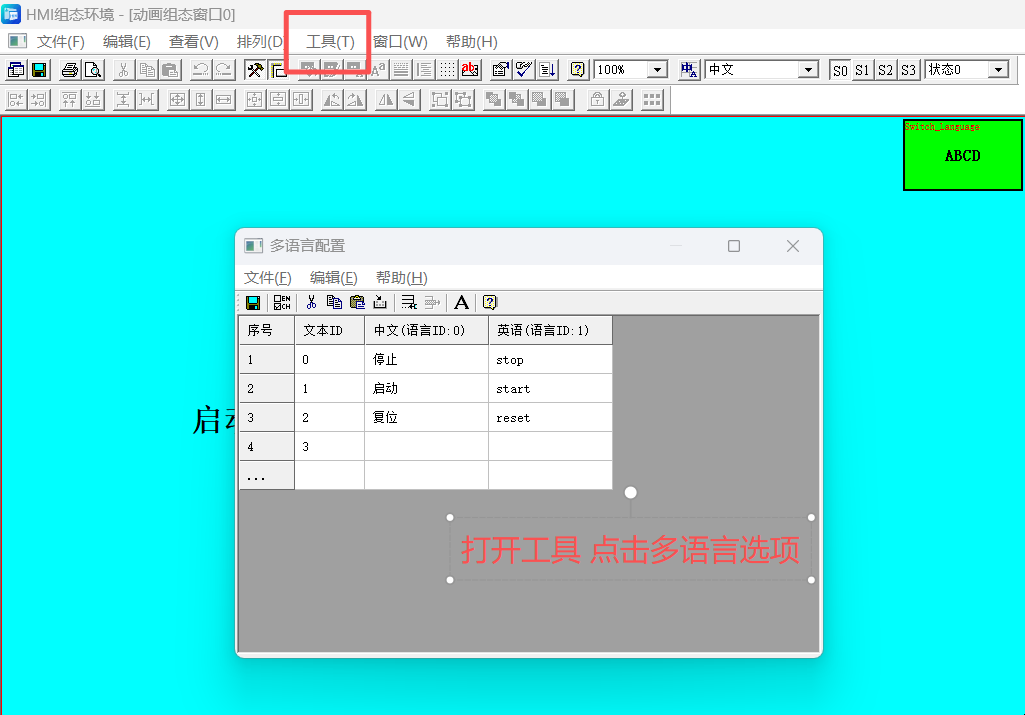Screen dimensions: 1025x715
Task: Select the cell containing 启动
Action: 426,388
